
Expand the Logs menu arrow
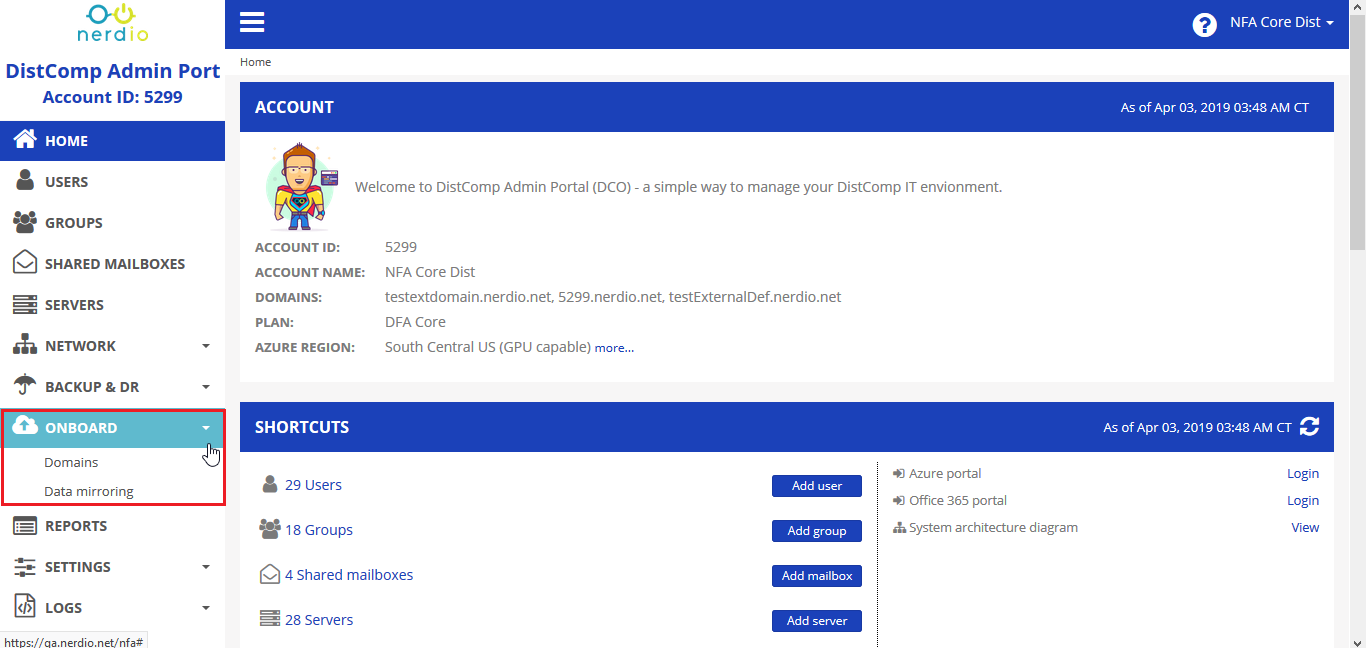(206, 608)
